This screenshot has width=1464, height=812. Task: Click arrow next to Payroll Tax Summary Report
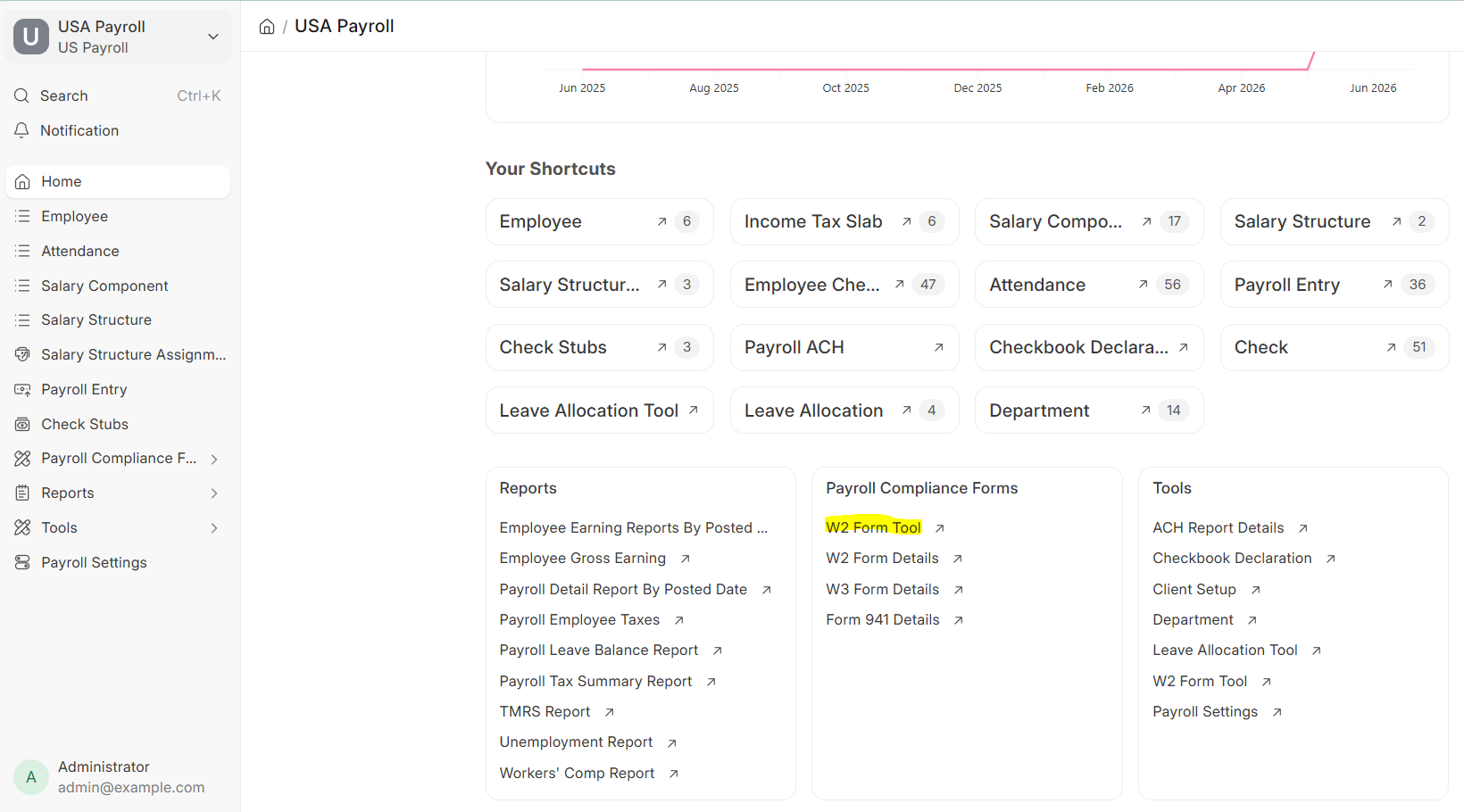coord(711,682)
